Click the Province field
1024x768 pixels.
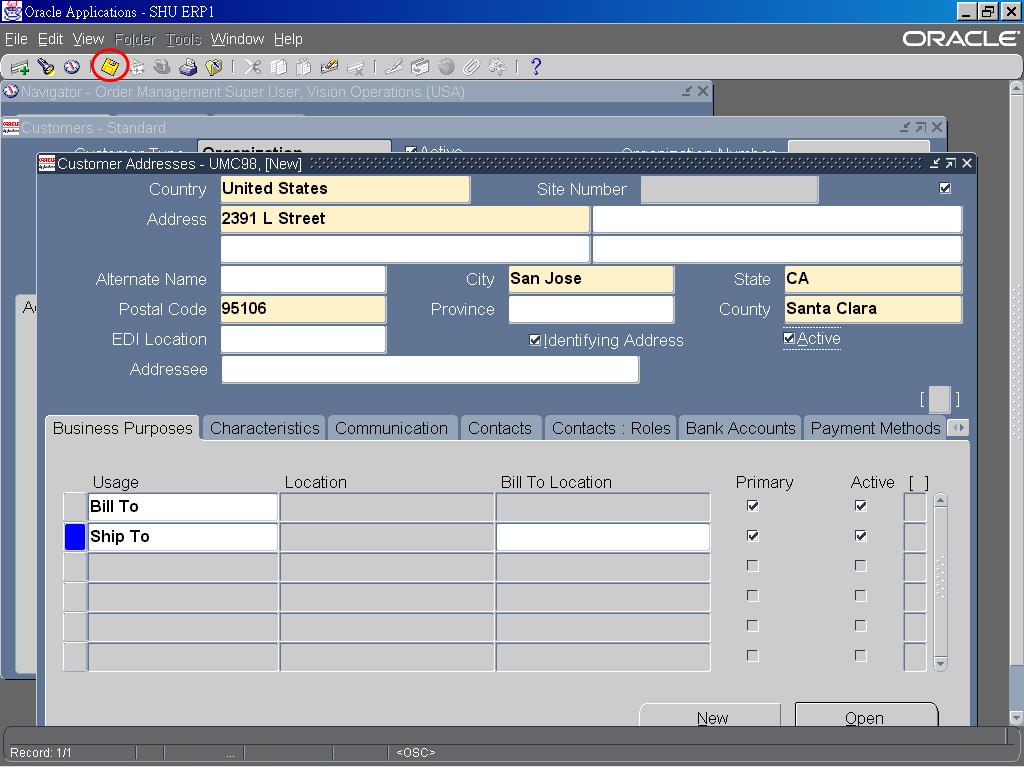(591, 309)
